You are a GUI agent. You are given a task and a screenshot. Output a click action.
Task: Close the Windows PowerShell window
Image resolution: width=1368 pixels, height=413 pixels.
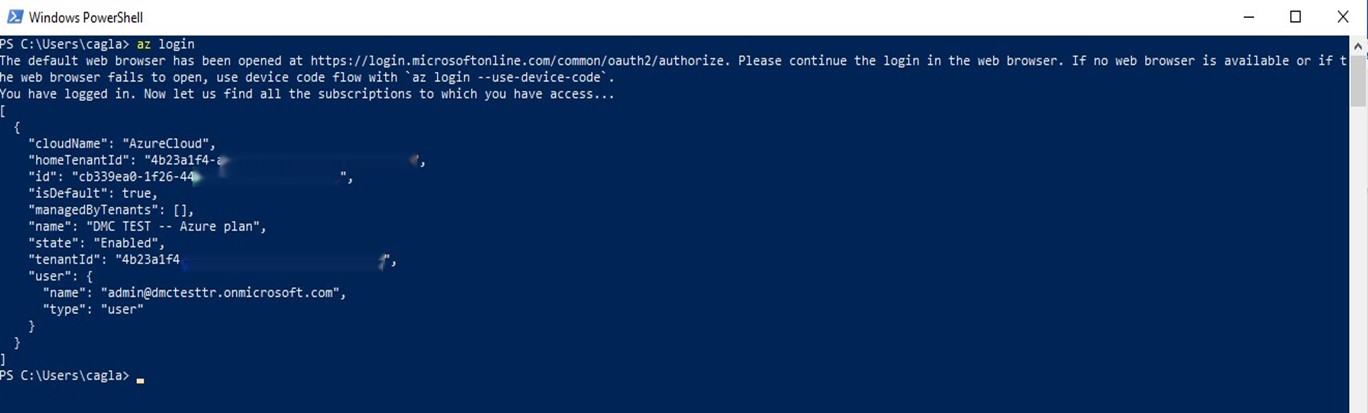(1343, 17)
